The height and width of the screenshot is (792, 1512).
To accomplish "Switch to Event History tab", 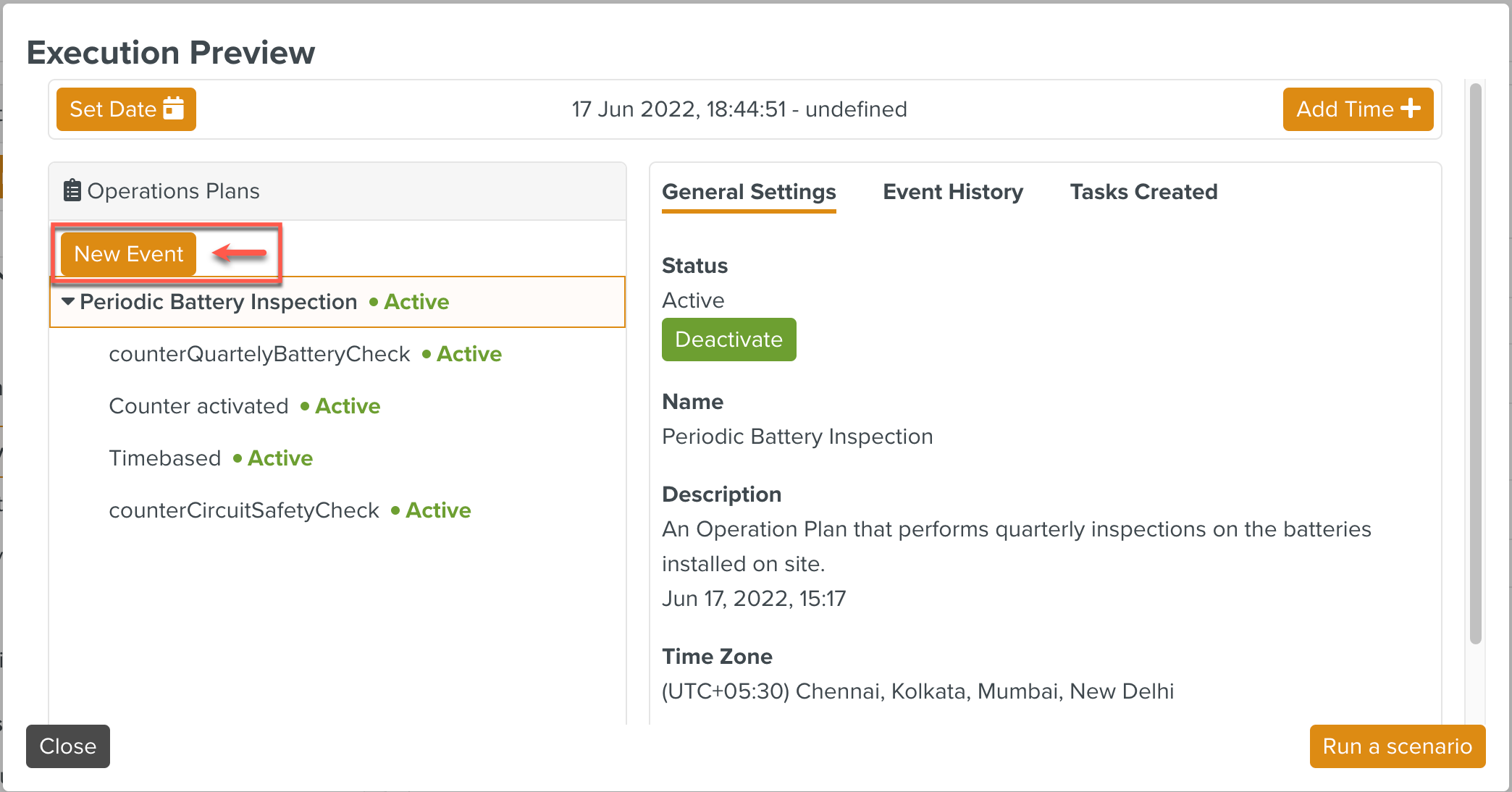I will pos(953,192).
